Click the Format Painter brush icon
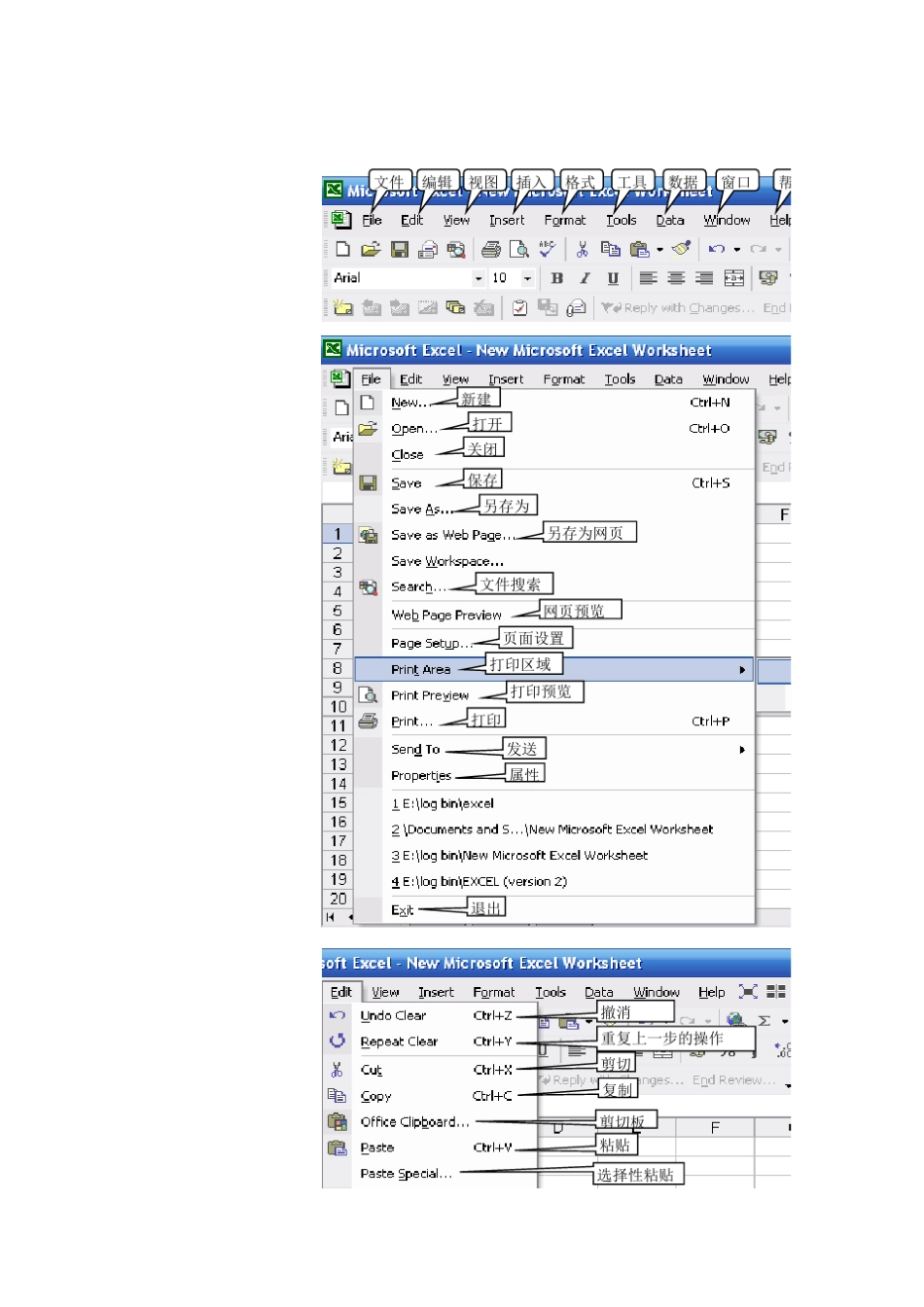Image resolution: width=924 pixels, height=1307 pixels. (682, 249)
